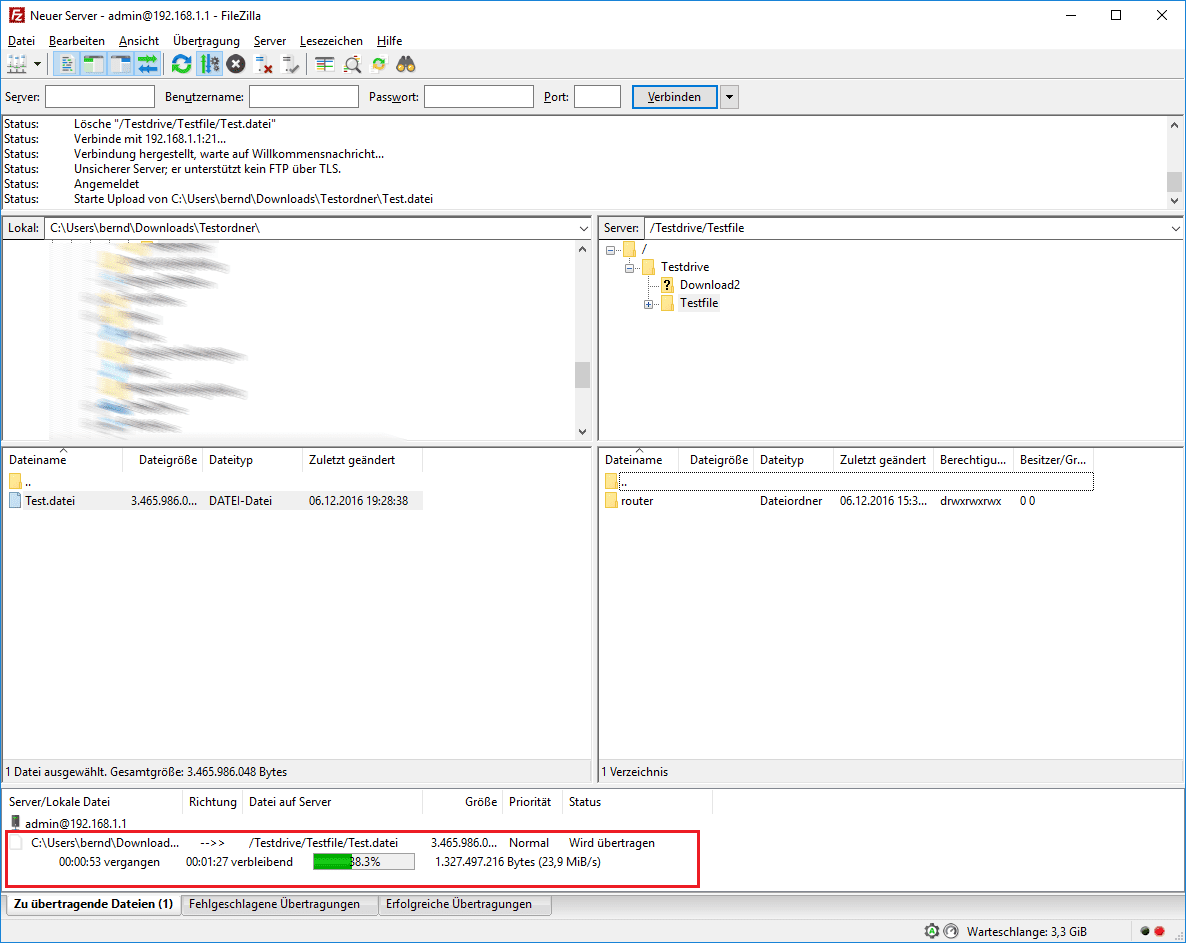Open Site Manager dropdown arrow
The image size is (1186, 943).
click(x=37, y=64)
